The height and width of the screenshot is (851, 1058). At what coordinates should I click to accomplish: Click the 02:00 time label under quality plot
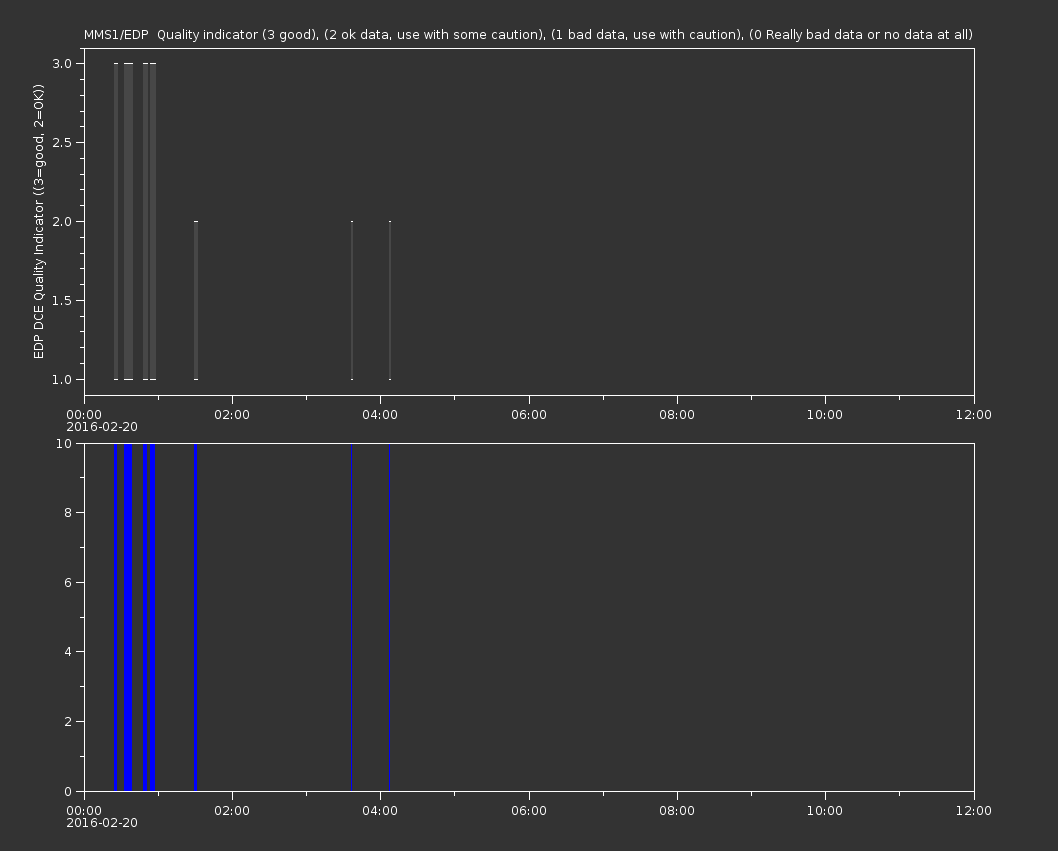tap(232, 414)
